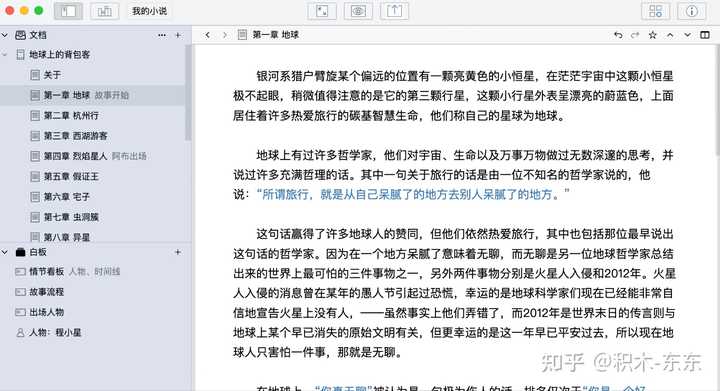Click the 文档 section icon

pyautogui.click(x=21, y=35)
